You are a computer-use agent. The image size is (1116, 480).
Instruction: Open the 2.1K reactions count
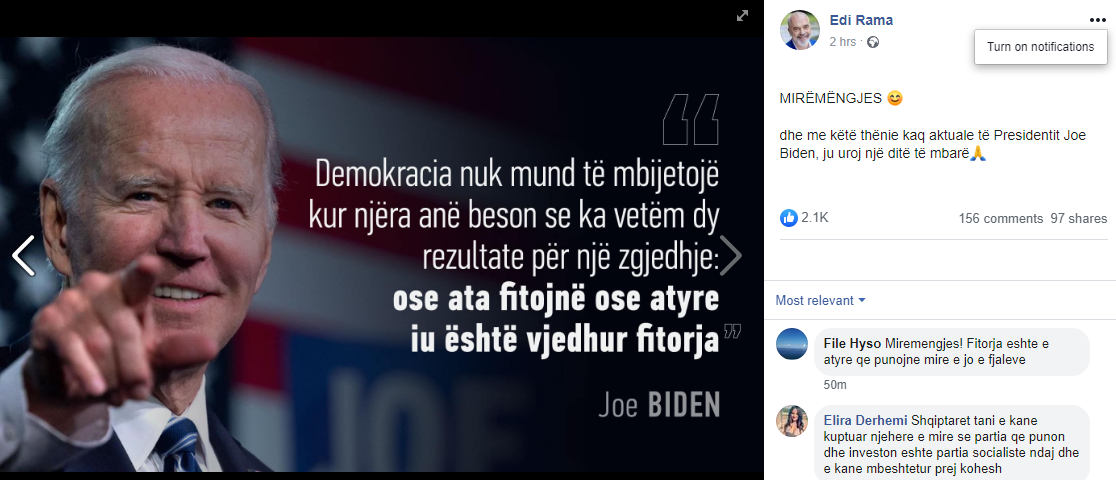pyautogui.click(x=815, y=218)
